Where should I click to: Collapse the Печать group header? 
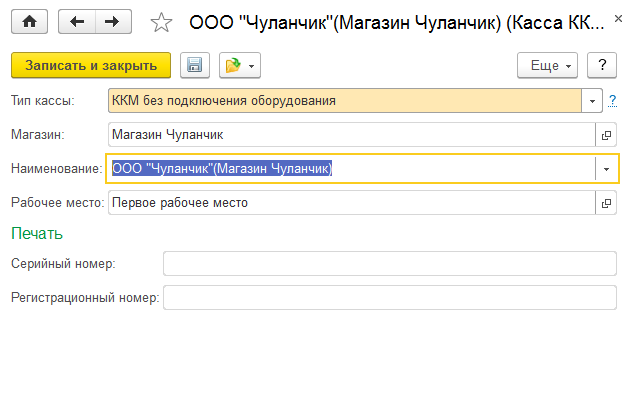click(x=37, y=234)
